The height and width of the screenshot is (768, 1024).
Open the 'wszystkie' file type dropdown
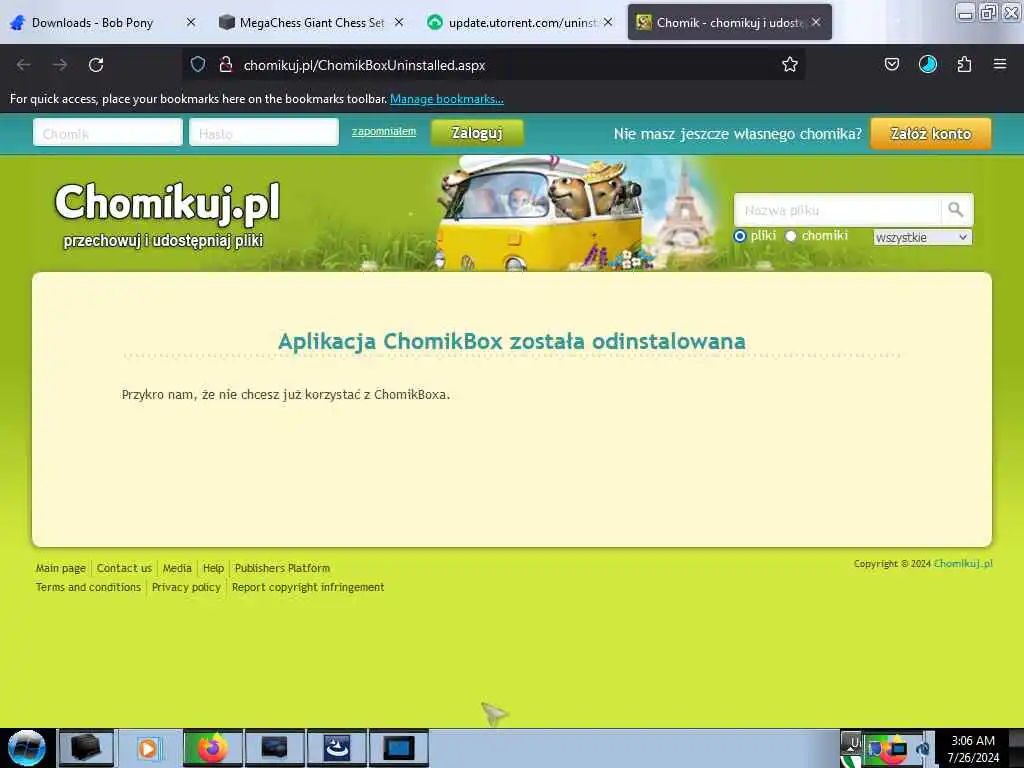click(922, 237)
